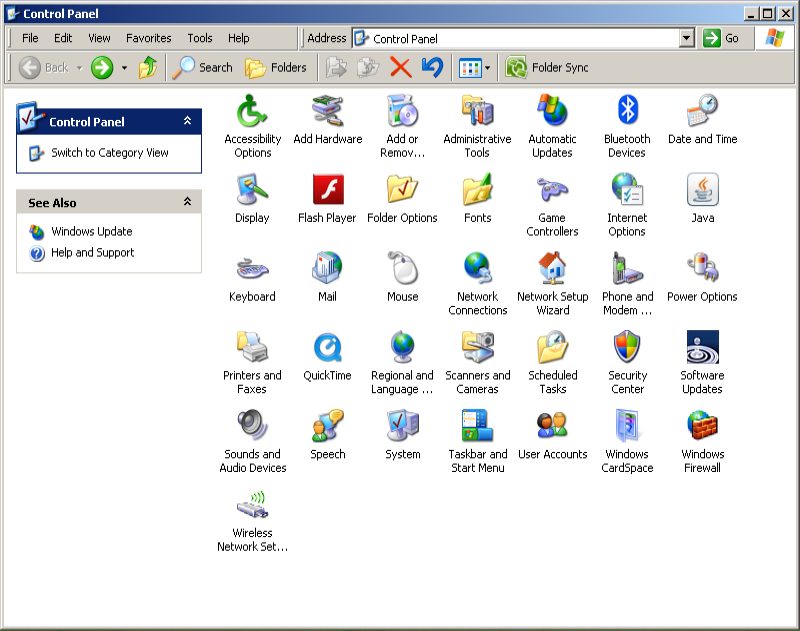Open the File menu
Screen dimensions: 800x631
click(x=30, y=38)
